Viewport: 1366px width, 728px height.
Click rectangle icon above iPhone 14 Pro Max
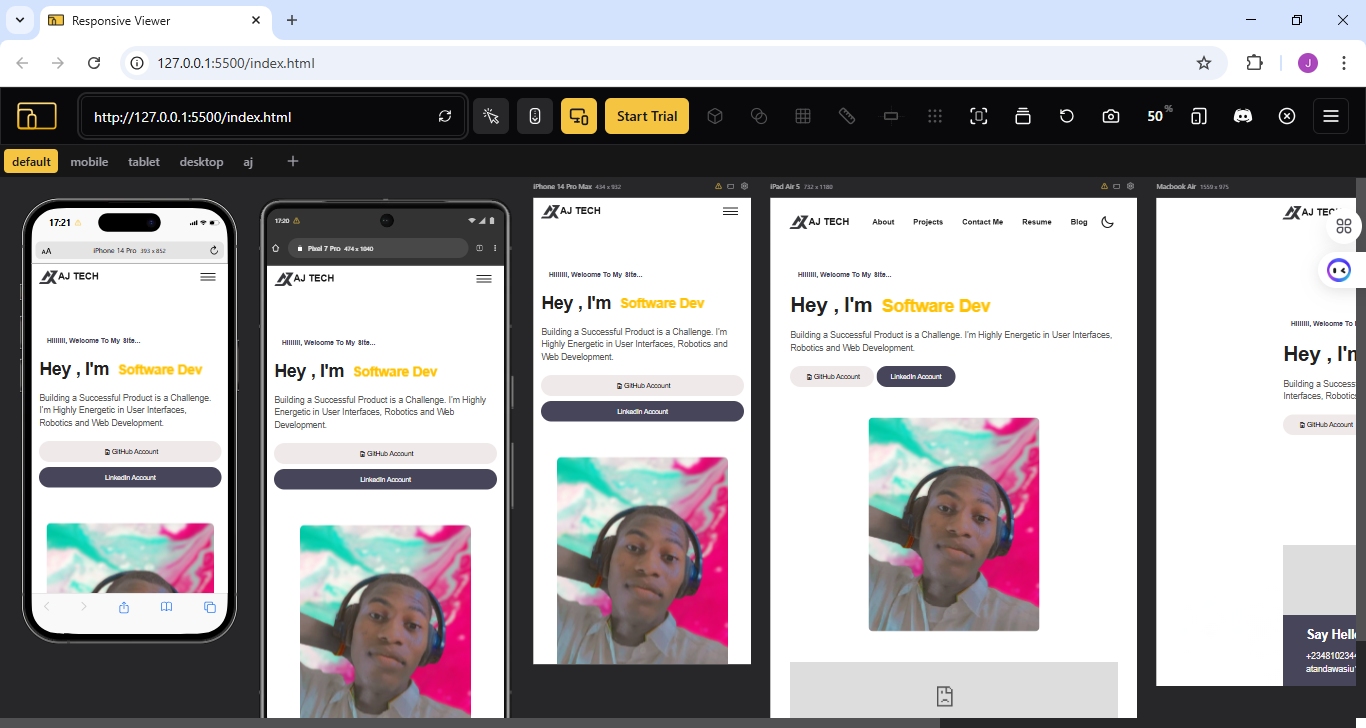point(731,186)
